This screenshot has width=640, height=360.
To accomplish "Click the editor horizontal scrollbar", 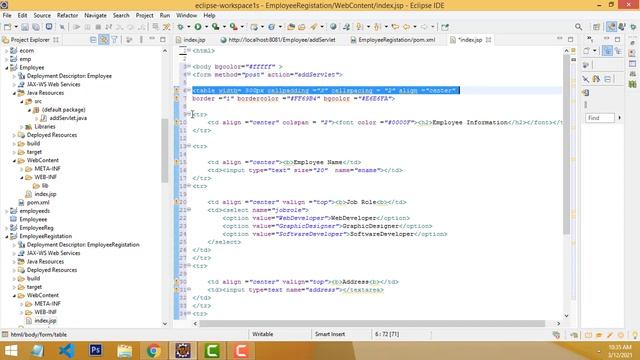I will [371, 323].
